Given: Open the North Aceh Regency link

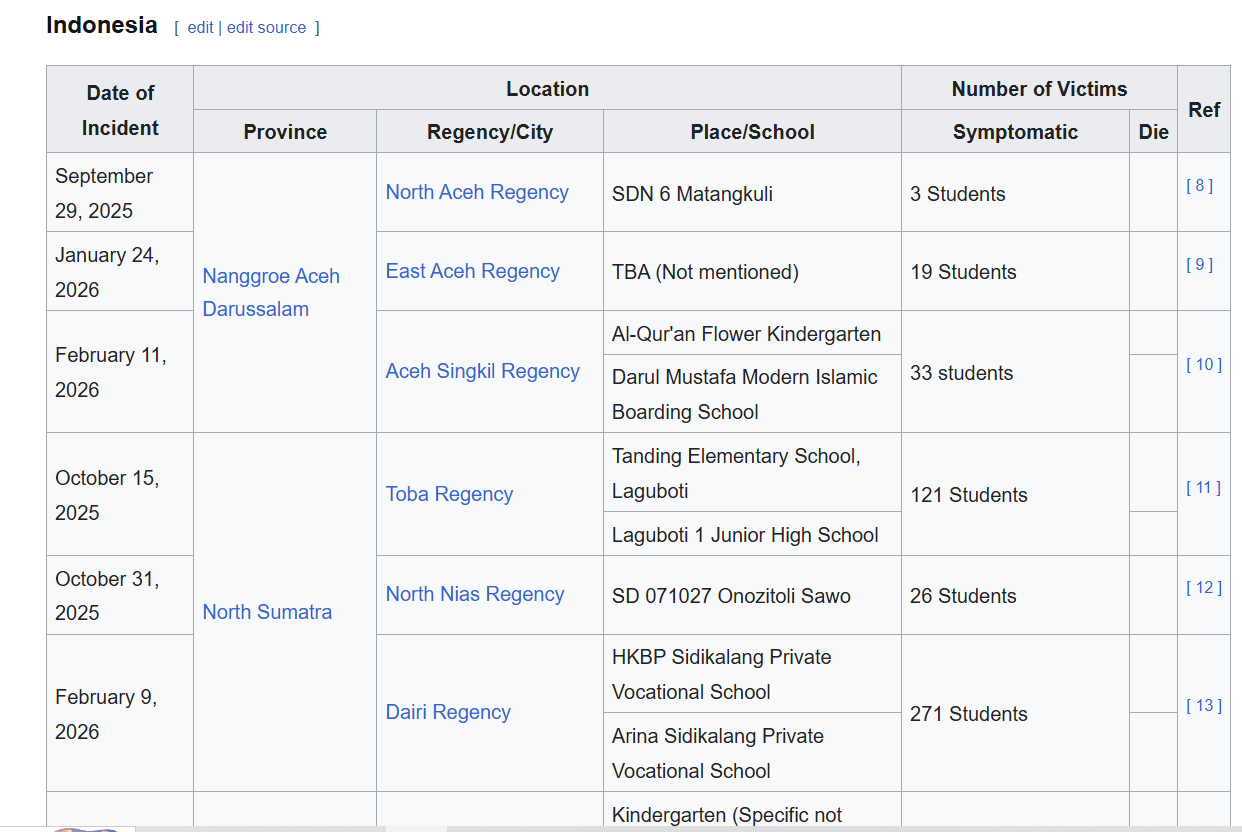Looking at the screenshot, I should 477,192.
